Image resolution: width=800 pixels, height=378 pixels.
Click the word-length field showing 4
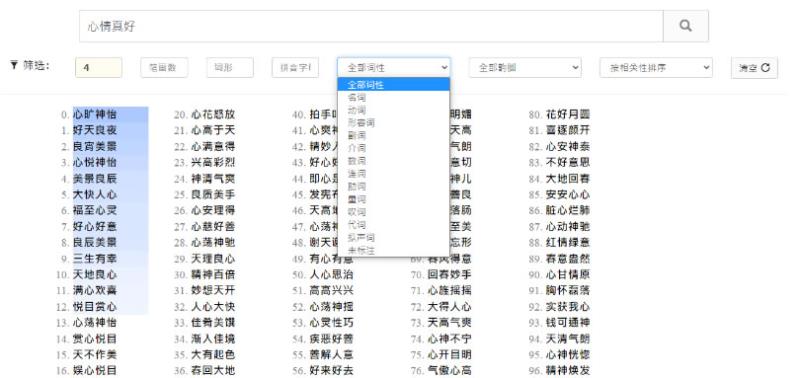click(98, 67)
